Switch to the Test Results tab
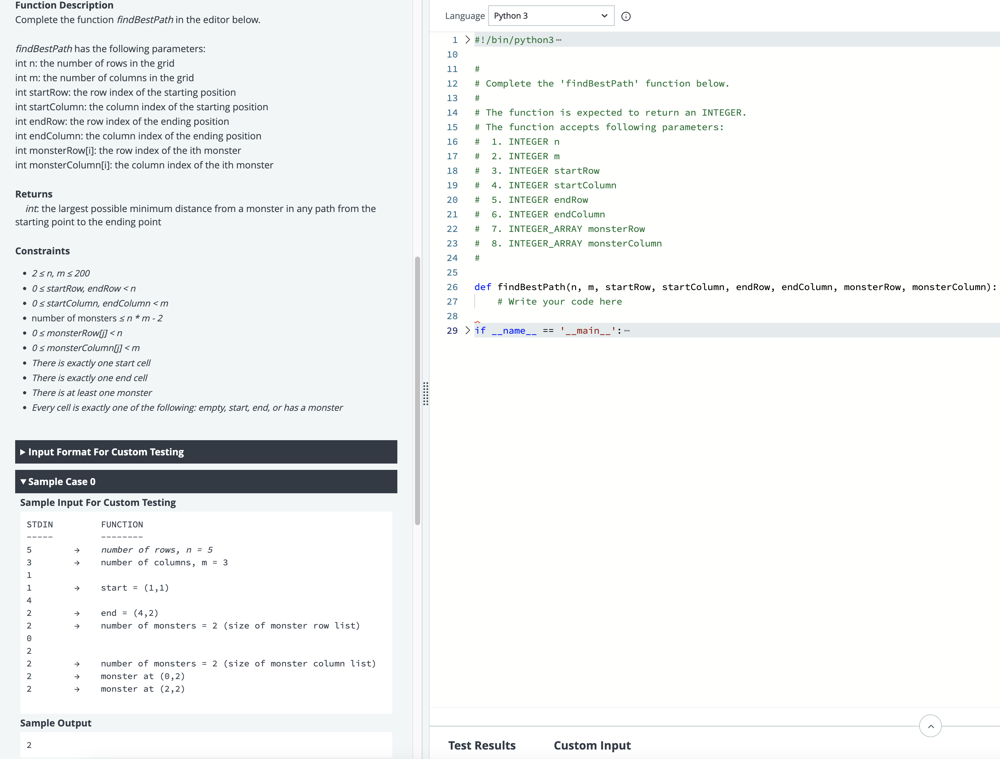 (x=482, y=745)
